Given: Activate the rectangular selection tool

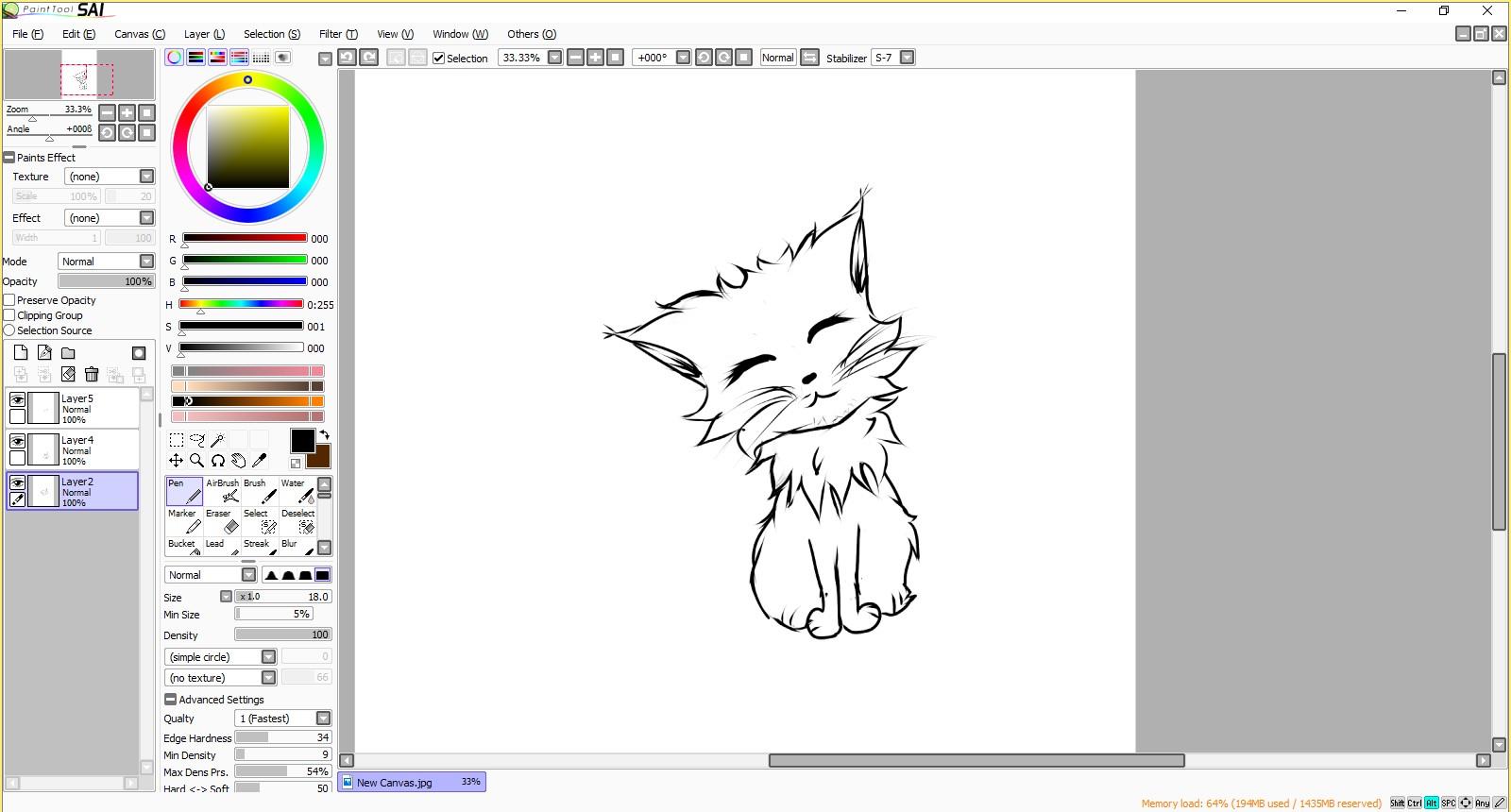Looking at the screenshot, I should pos(177,440).
